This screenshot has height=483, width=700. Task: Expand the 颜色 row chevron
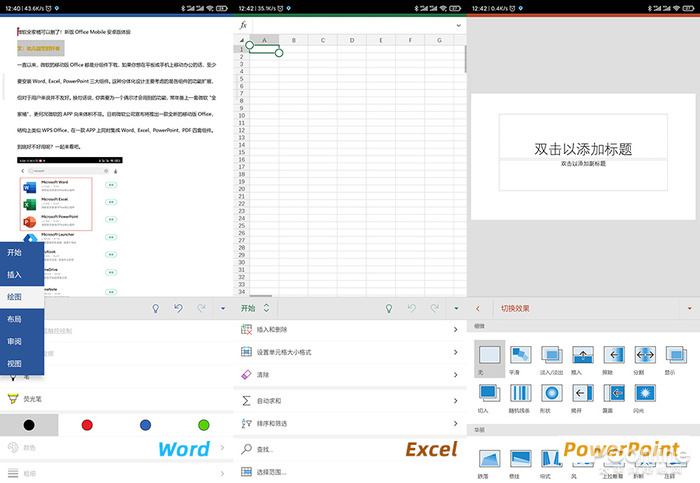(x=222, y=448)
